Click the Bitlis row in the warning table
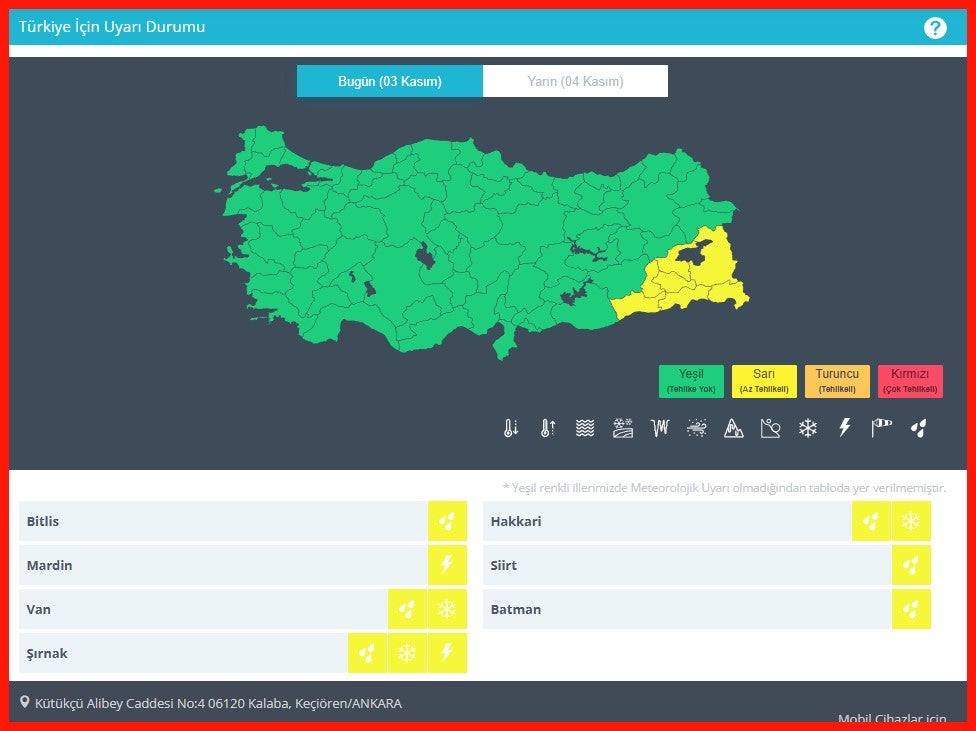The height and width of the screenshot is (731, 976). 222,521
